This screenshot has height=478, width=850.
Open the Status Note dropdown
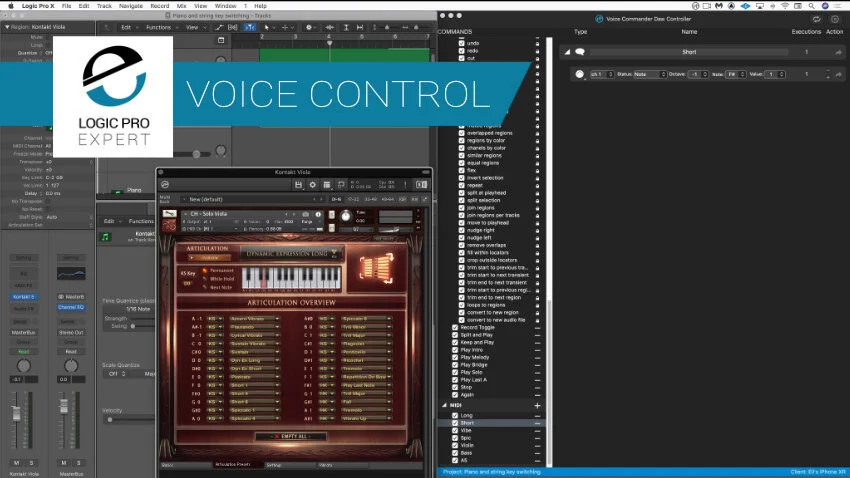point(650,74)
